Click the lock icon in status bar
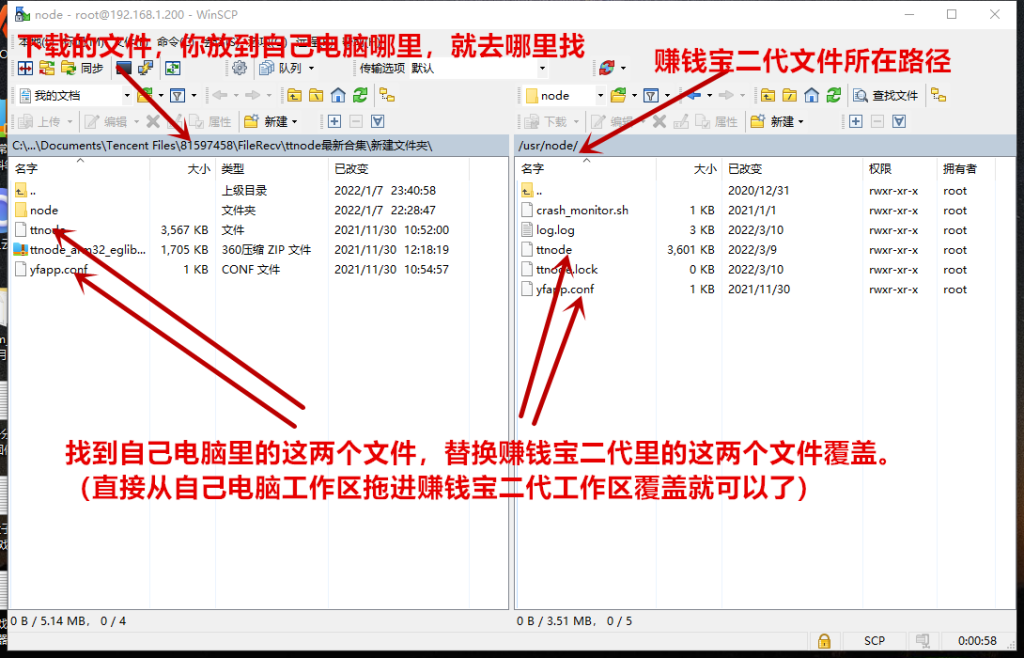 (x=824, y=640)
